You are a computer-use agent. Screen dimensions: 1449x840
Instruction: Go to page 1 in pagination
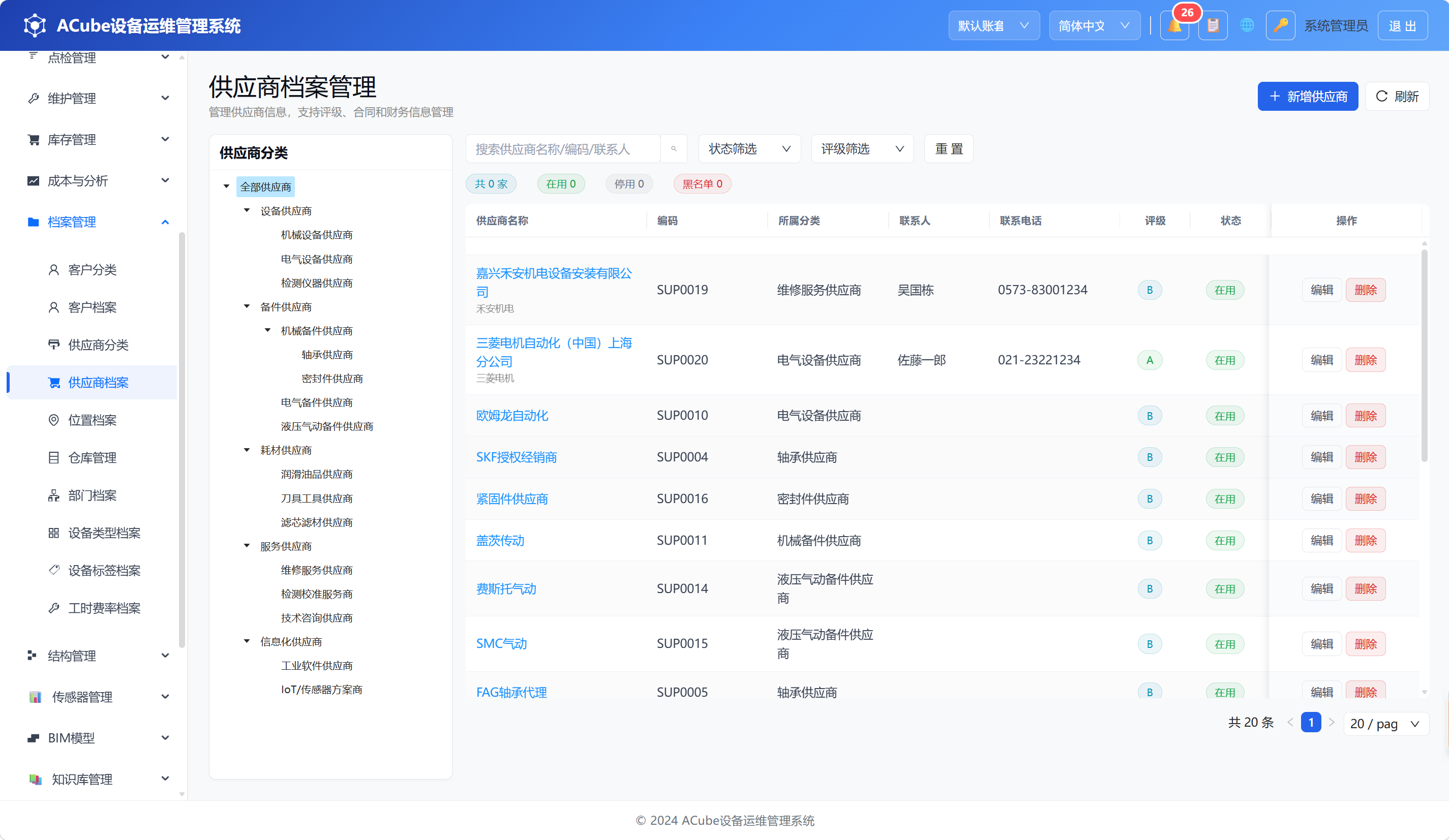(1310, 722)
